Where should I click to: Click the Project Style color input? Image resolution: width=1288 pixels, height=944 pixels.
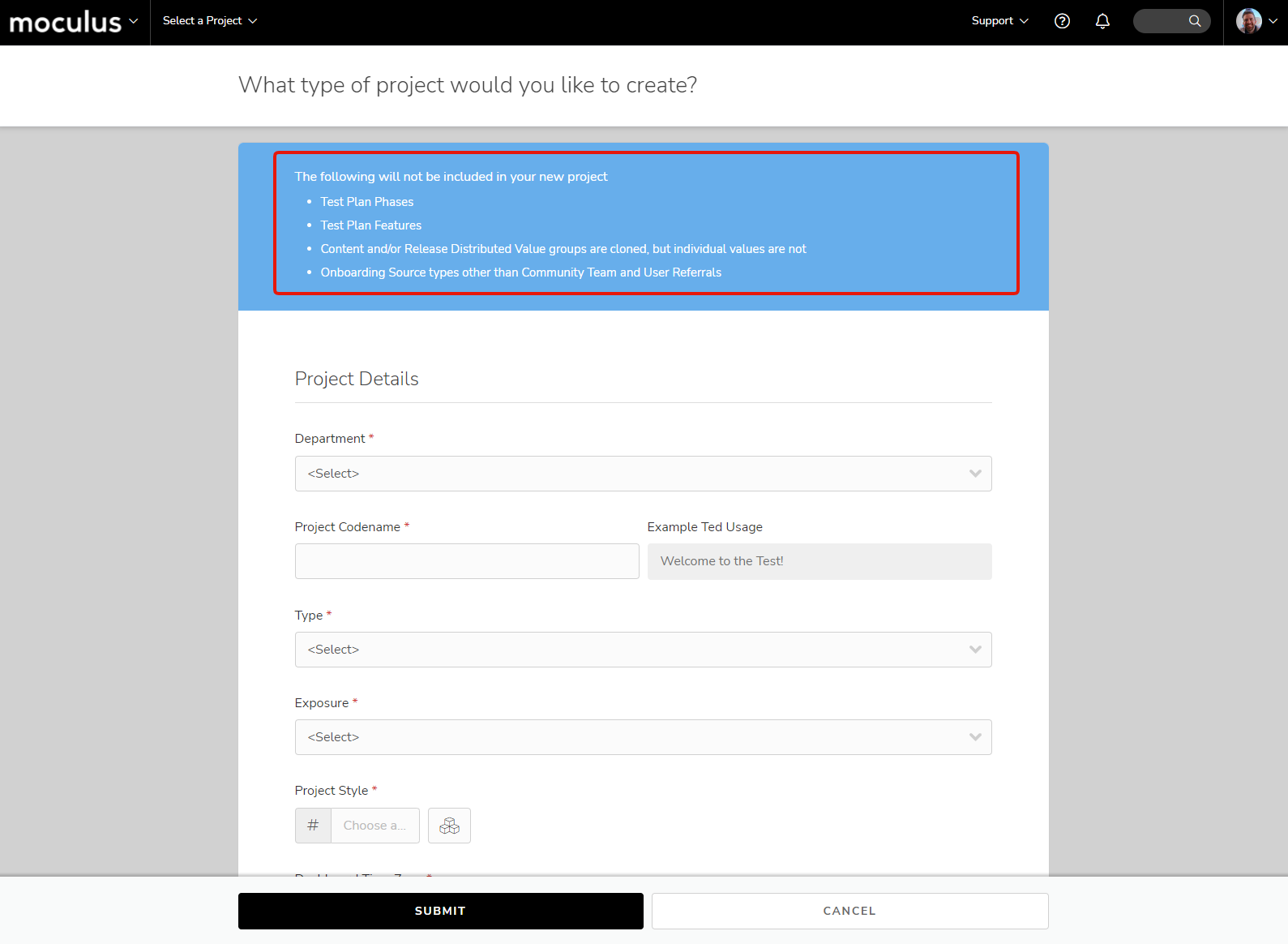[x=374, y=826]
